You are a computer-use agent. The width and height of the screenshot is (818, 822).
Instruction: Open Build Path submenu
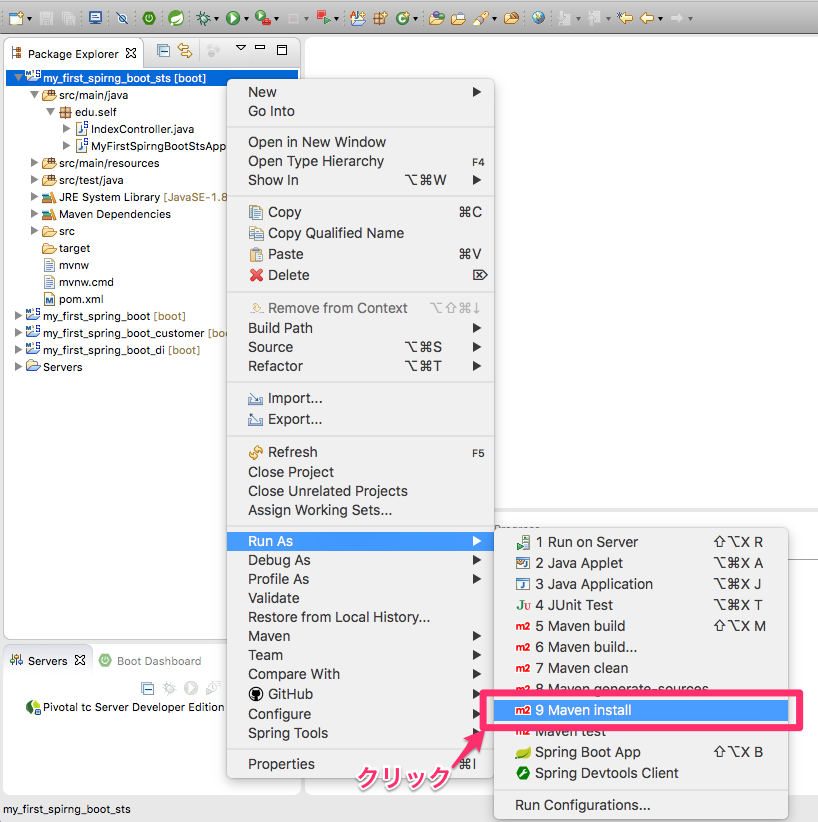360,328
